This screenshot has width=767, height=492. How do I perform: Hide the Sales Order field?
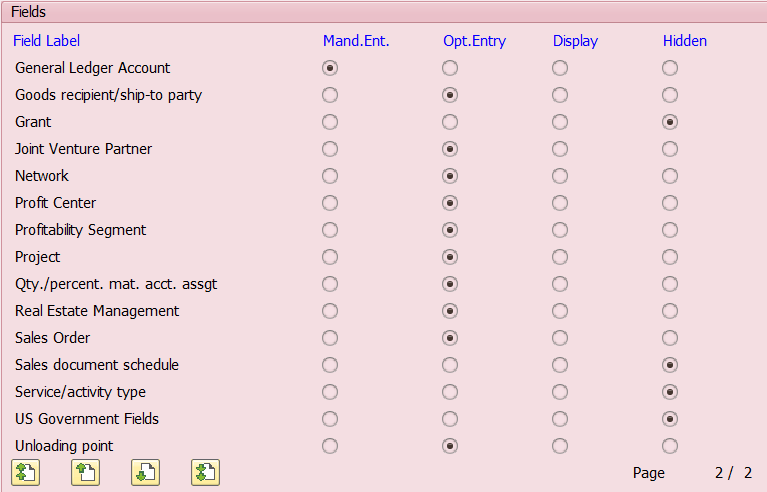coord(670,338)
